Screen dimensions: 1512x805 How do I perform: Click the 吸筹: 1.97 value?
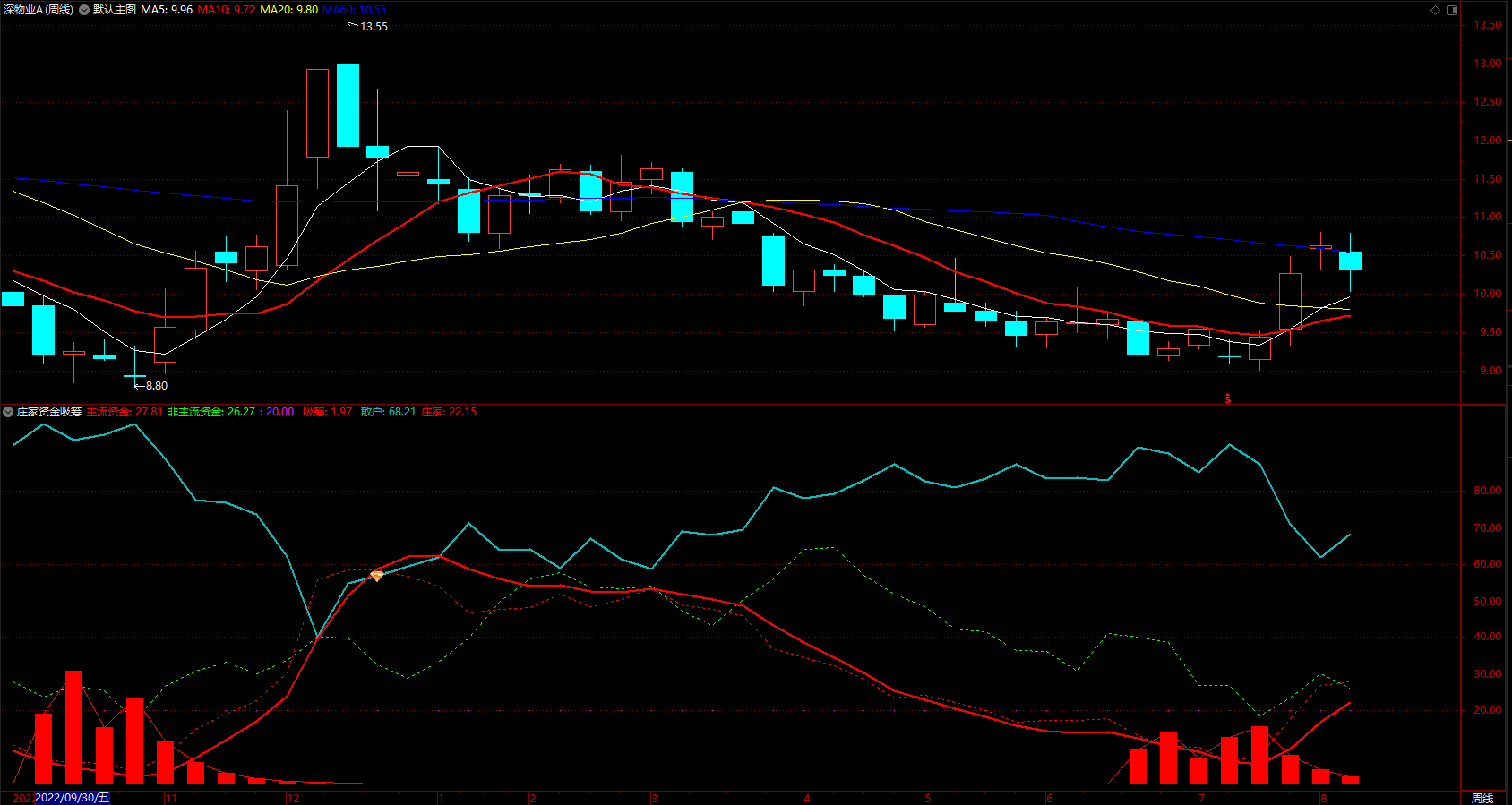click(x=327, y=412)
